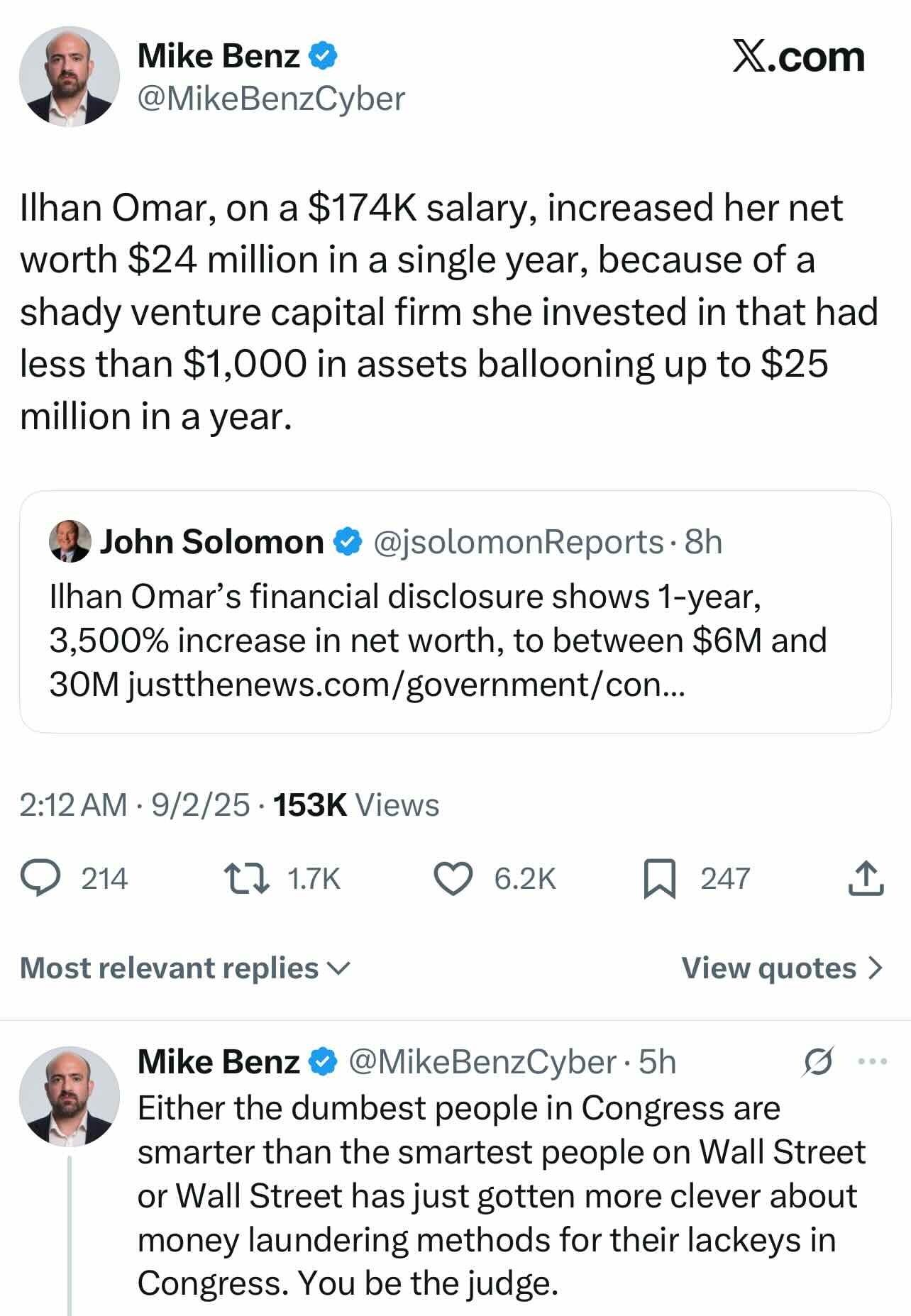The image size is (911, 1316).
Task: Bookmark the post with bookmark icon
Action: (657, 878)
